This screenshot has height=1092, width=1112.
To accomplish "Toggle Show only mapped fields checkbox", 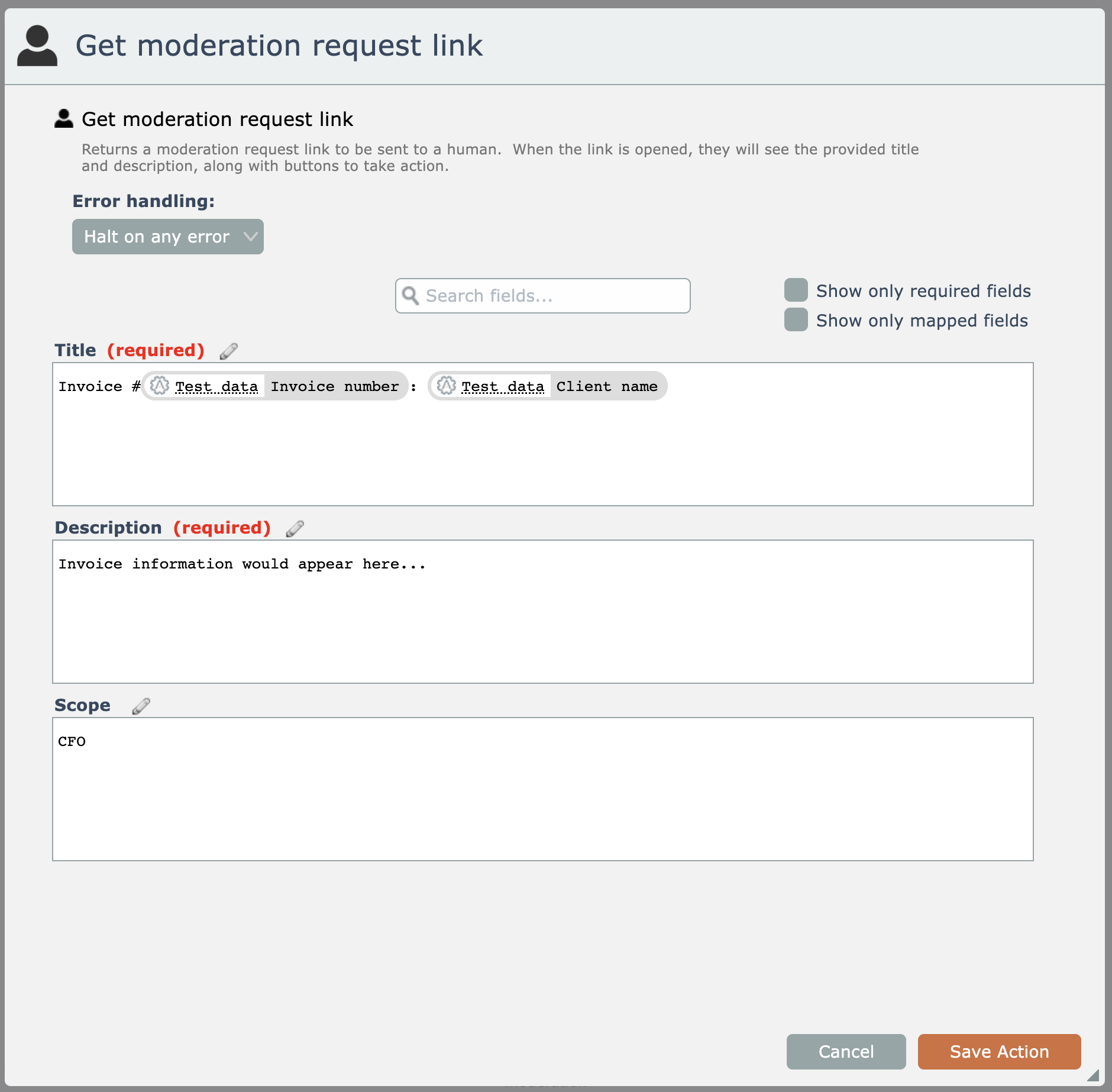I will coord(796,320).
